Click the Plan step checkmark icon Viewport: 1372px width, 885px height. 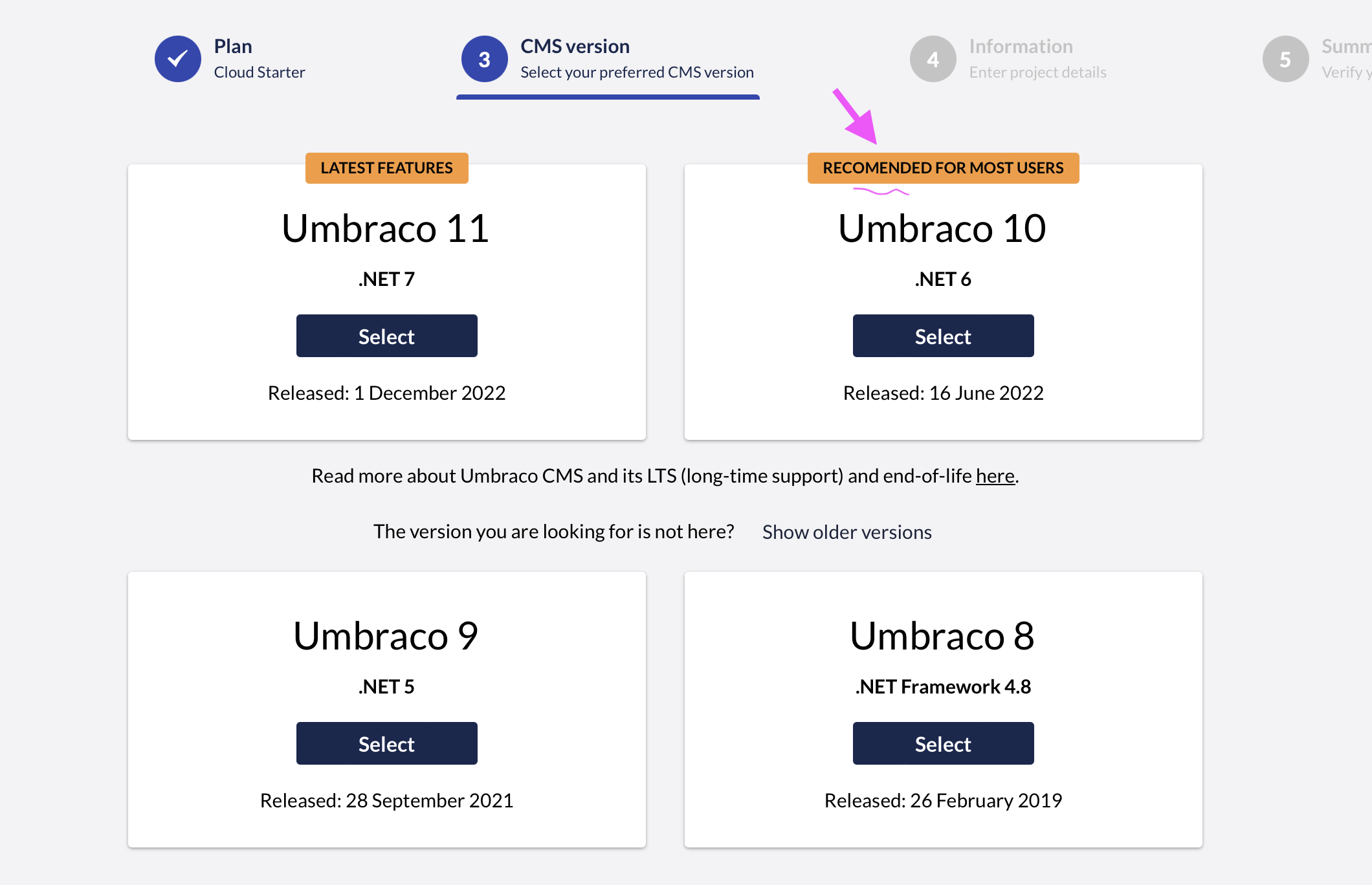(x=177, y=58)
